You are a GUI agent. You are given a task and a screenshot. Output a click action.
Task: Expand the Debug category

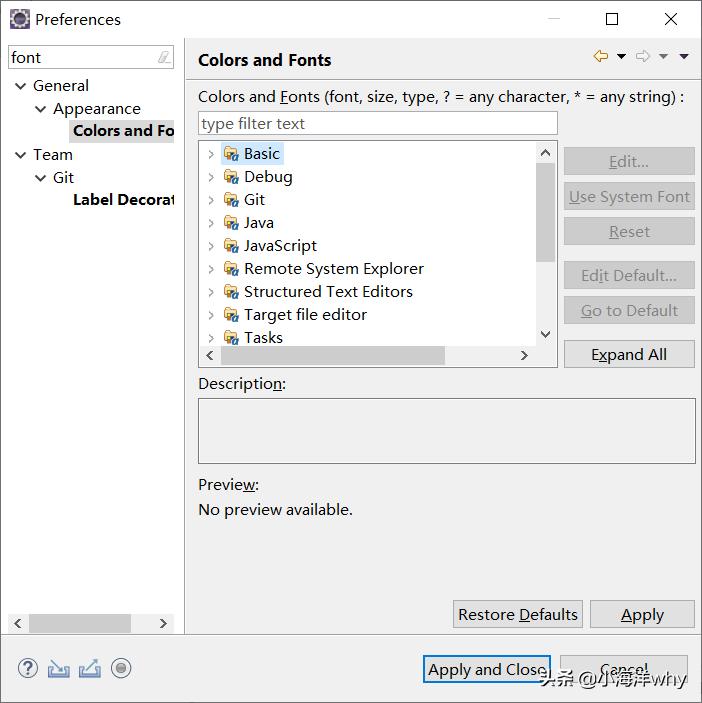211,177
